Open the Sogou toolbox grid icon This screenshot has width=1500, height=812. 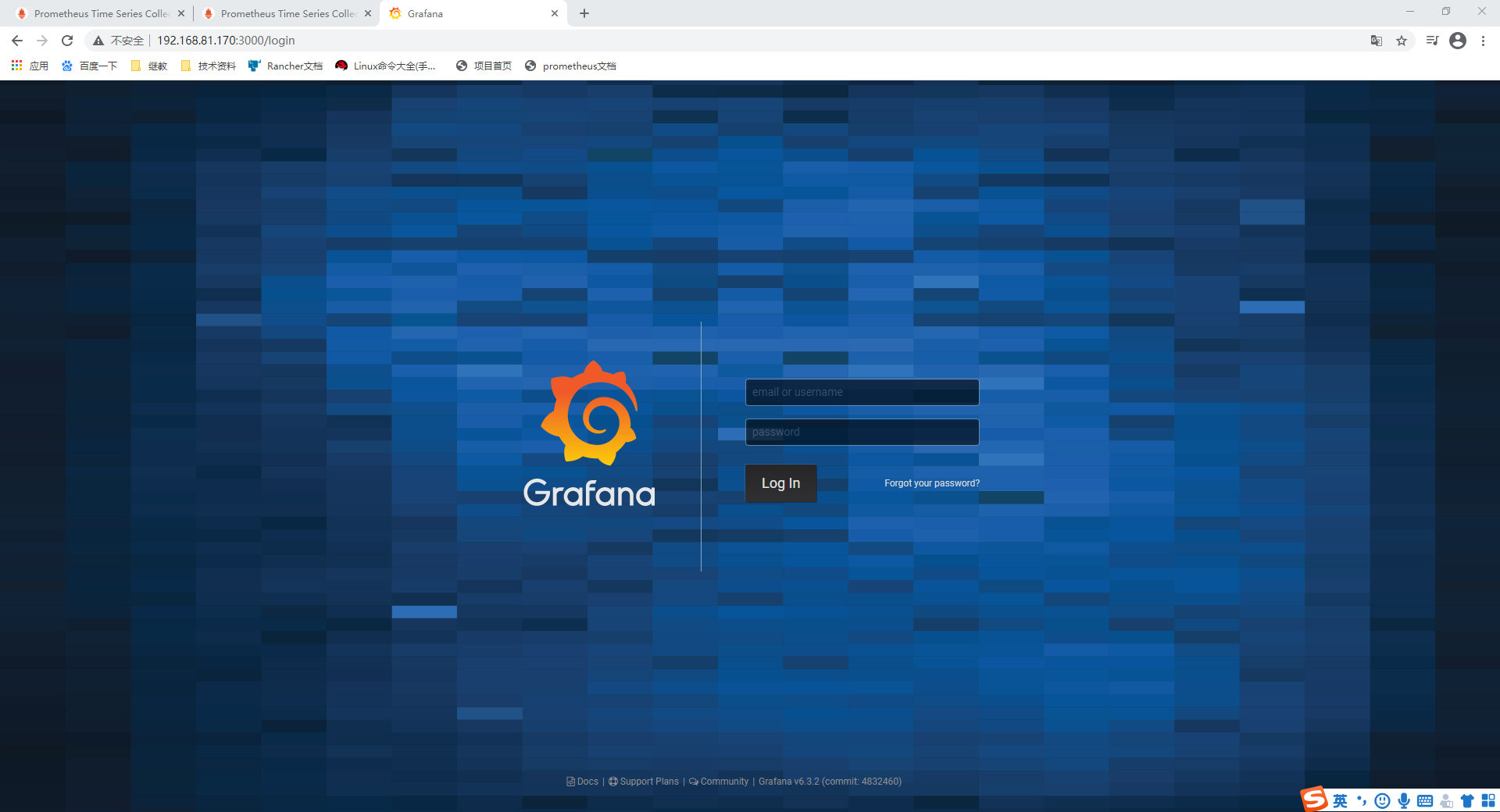pos(1488,801)
